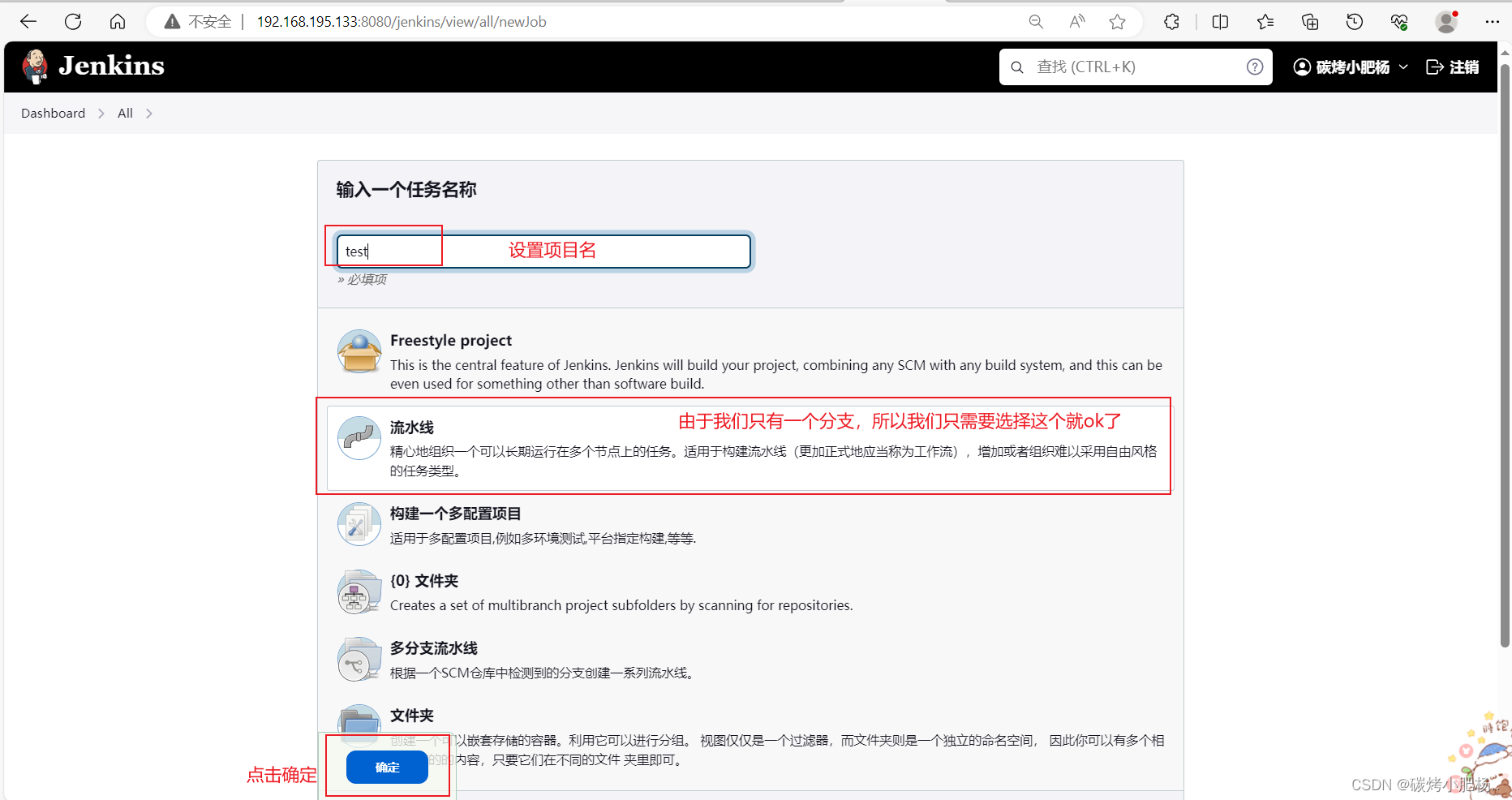Click the user avatar icon
The width and height of the screenshot is (1512, 800).
1299,67
